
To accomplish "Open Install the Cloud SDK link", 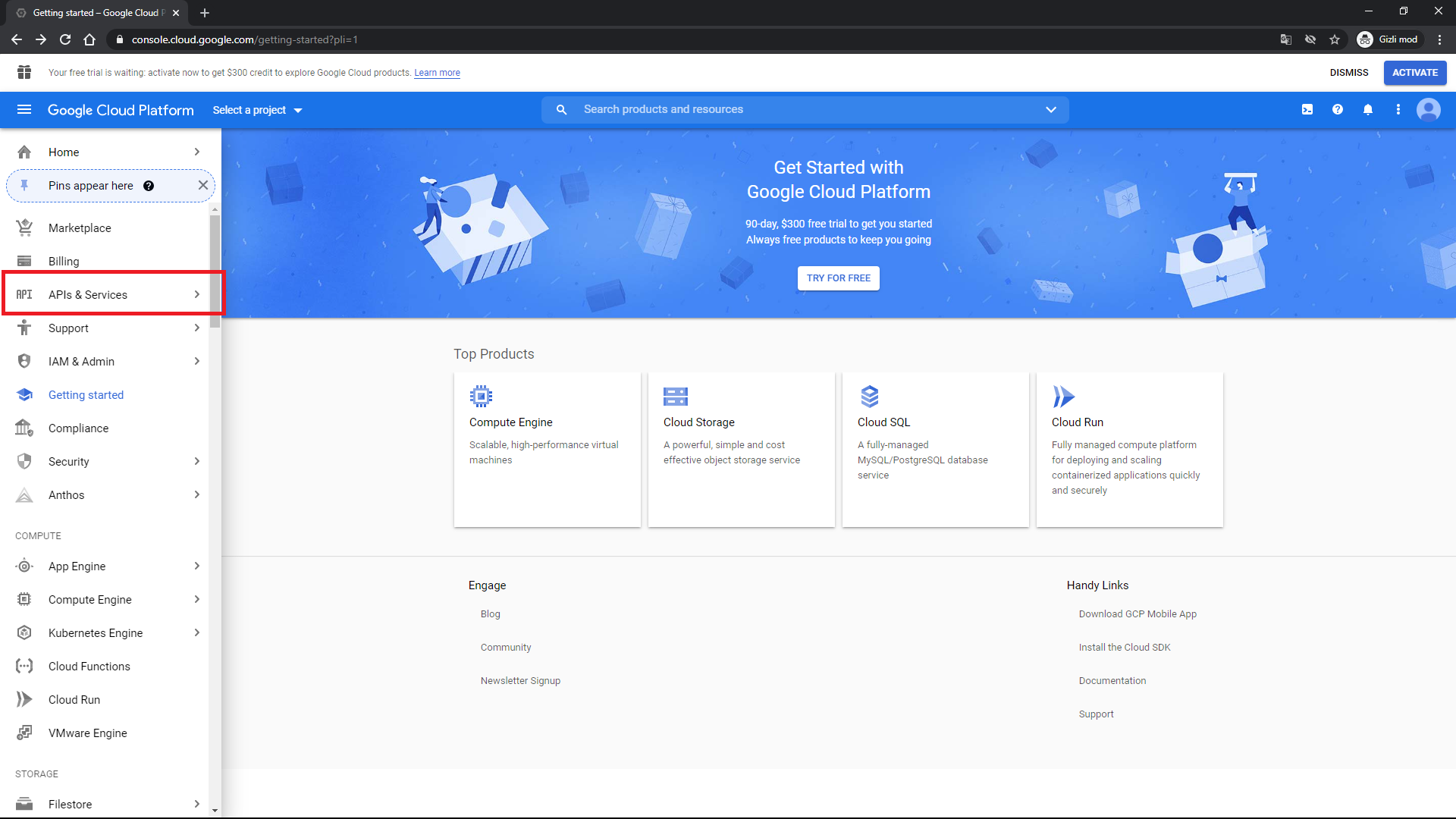I will click(1125, 648).
